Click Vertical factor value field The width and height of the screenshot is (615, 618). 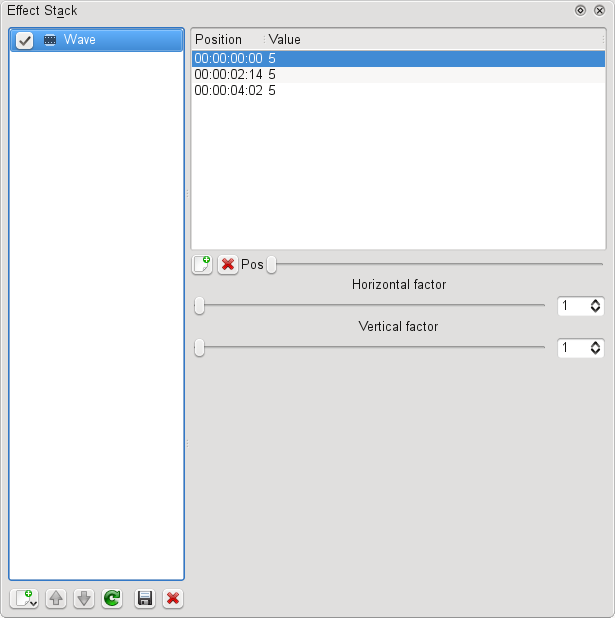[x=574, y=348]
